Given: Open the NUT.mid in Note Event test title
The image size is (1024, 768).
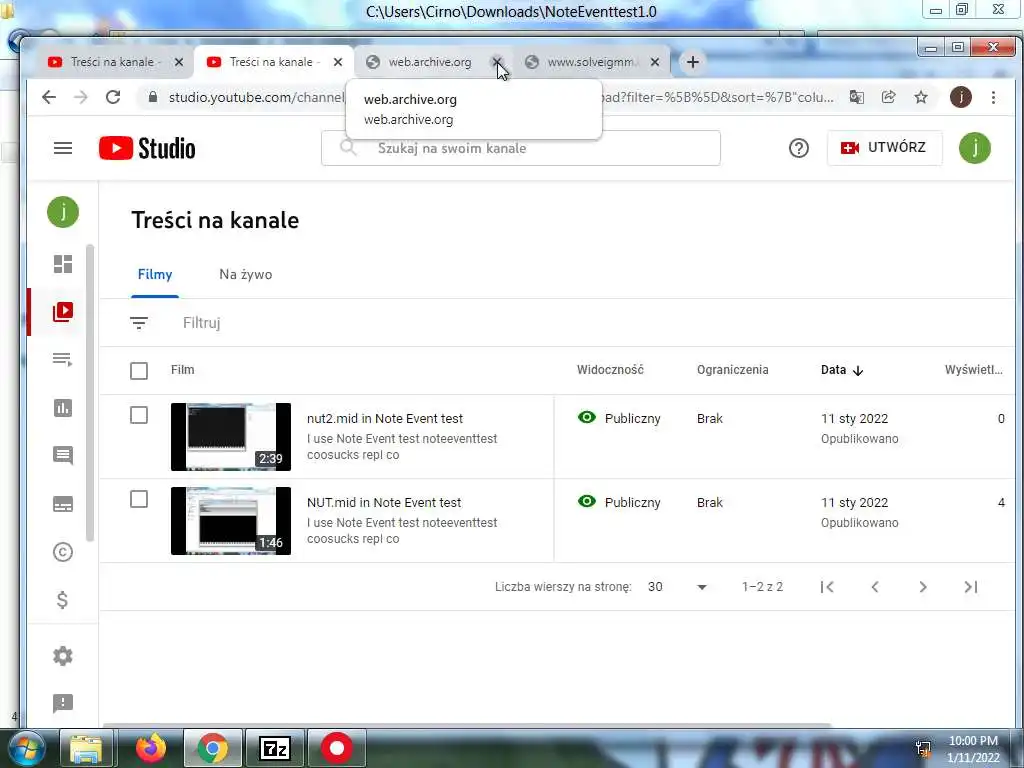Looking at the screenshot, I should tap(384, 503).
